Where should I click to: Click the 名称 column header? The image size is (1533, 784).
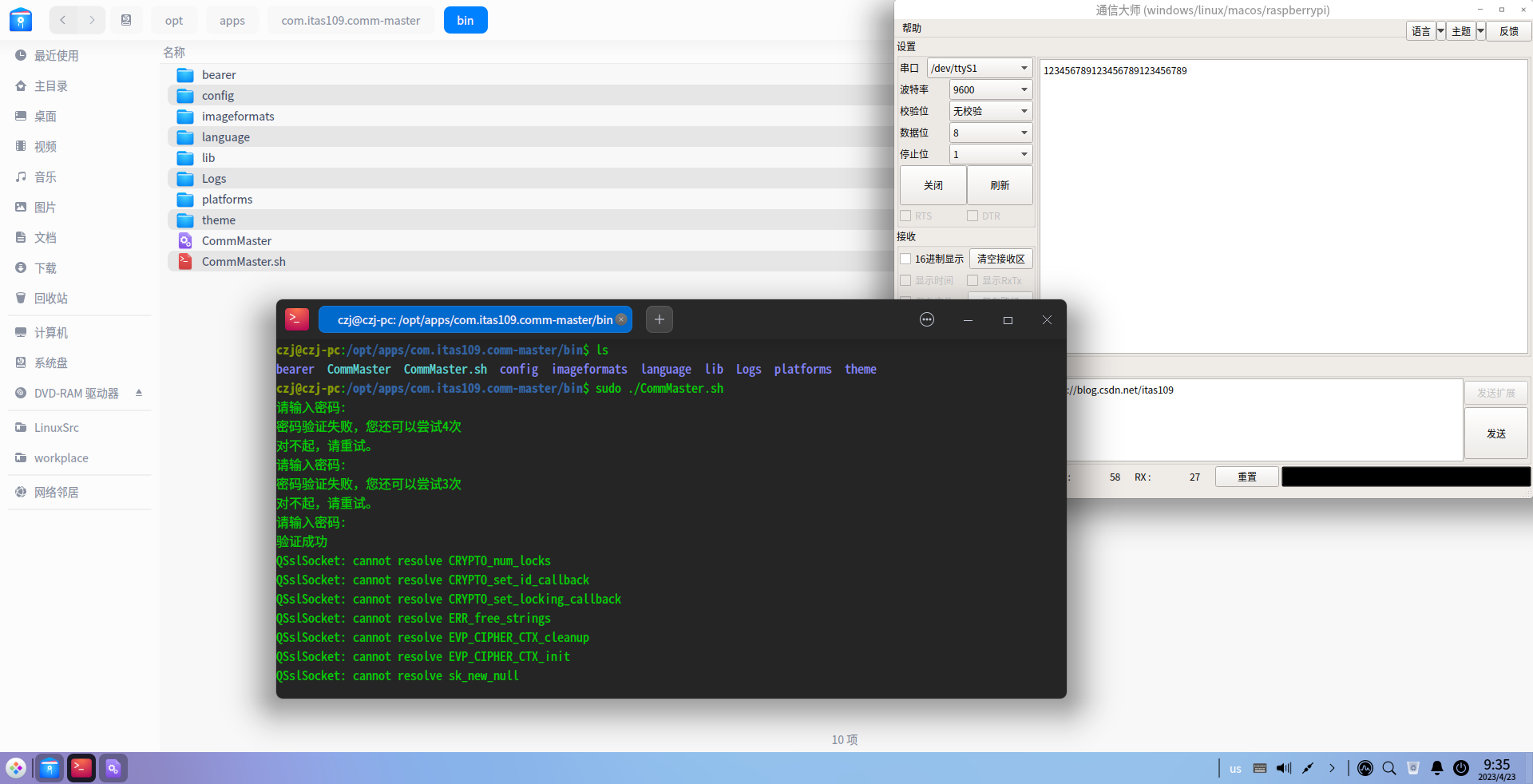point(174,53)
